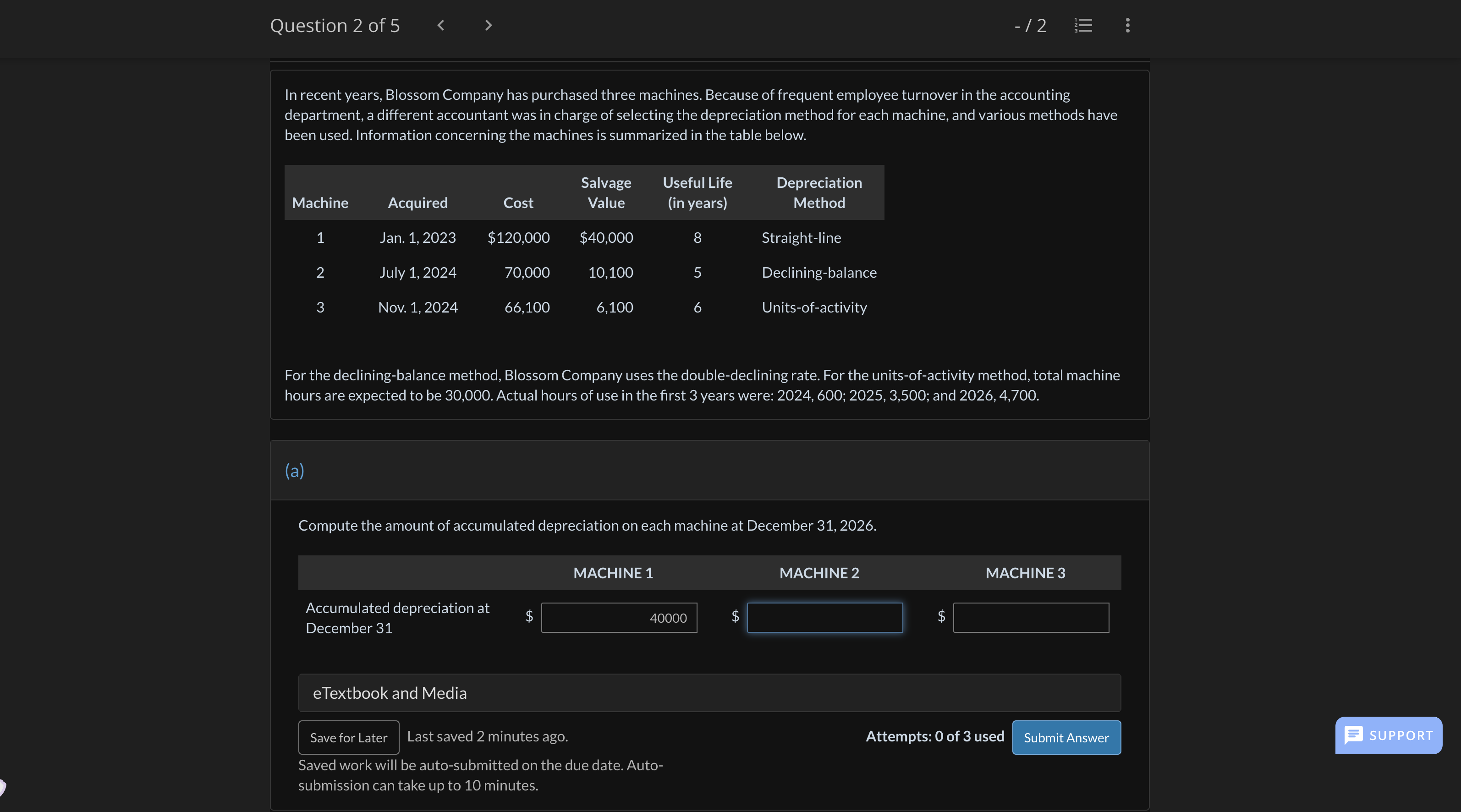Click the score indicator - / 2
Screen dimensions: 1461x812
(x=1030, y=26)
